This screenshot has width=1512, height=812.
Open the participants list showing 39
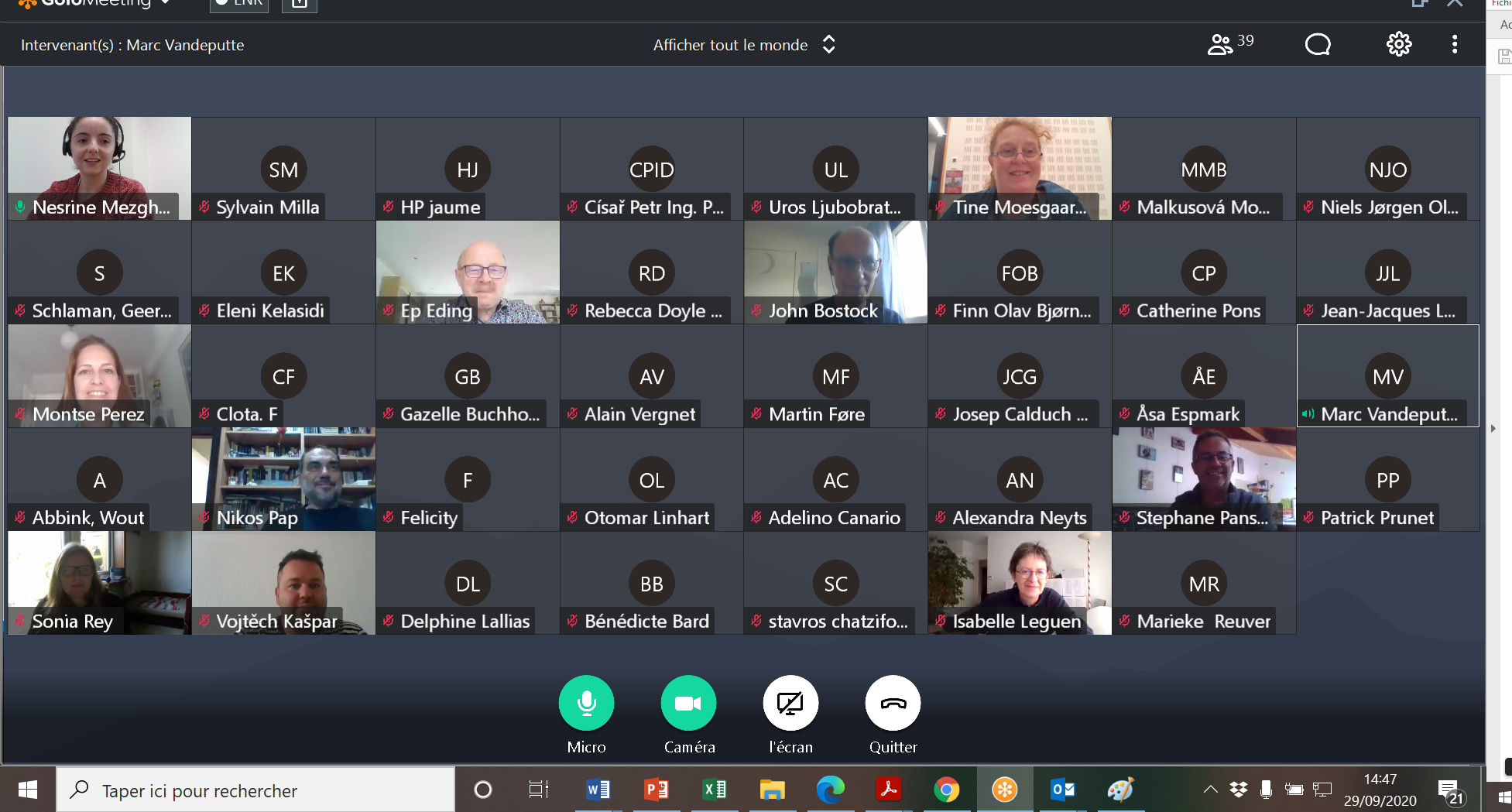click(x=1229, y=44)
